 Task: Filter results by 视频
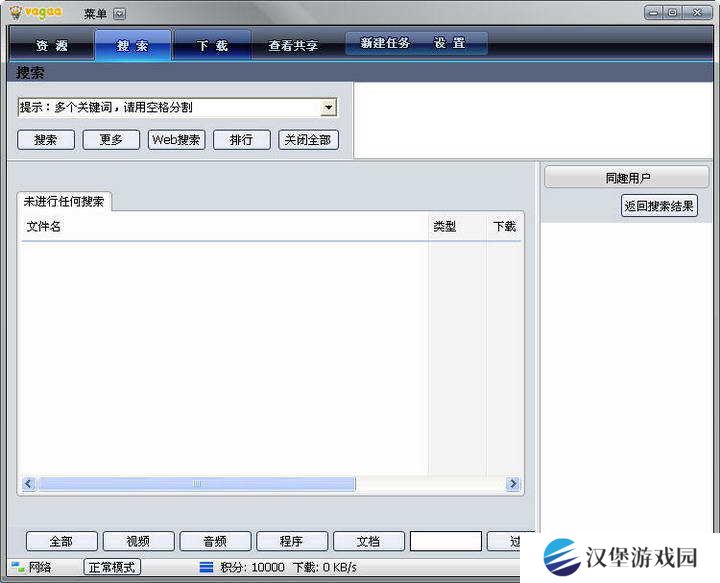click(138, 541)
